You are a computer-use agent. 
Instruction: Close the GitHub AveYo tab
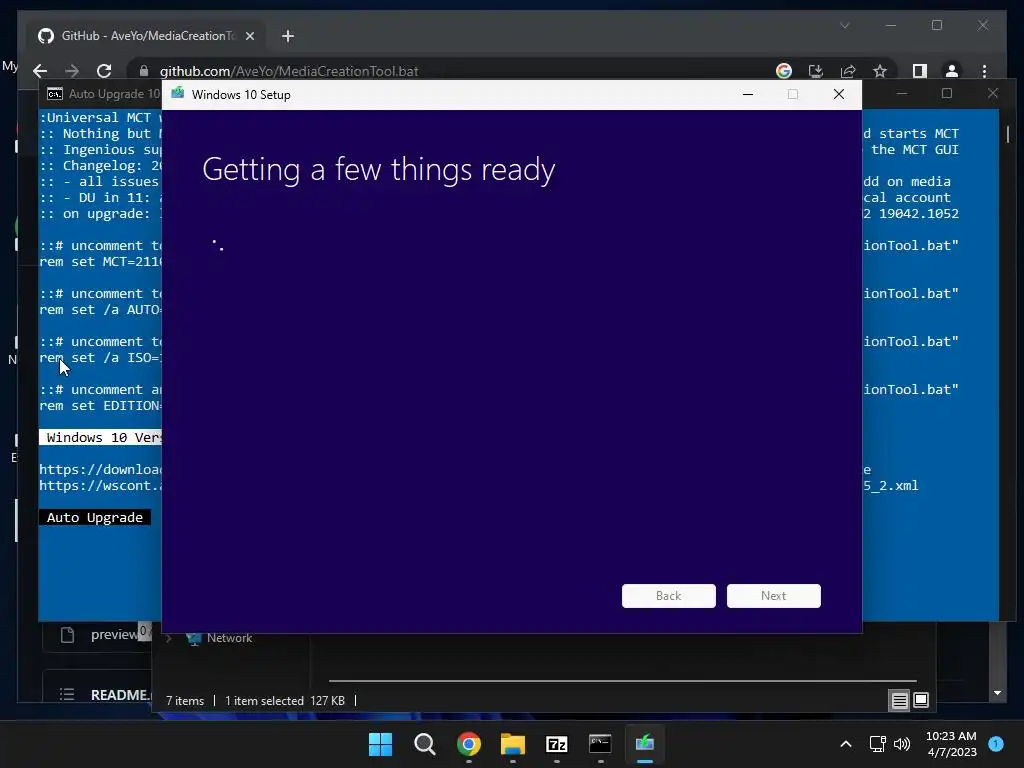point(249,36)
